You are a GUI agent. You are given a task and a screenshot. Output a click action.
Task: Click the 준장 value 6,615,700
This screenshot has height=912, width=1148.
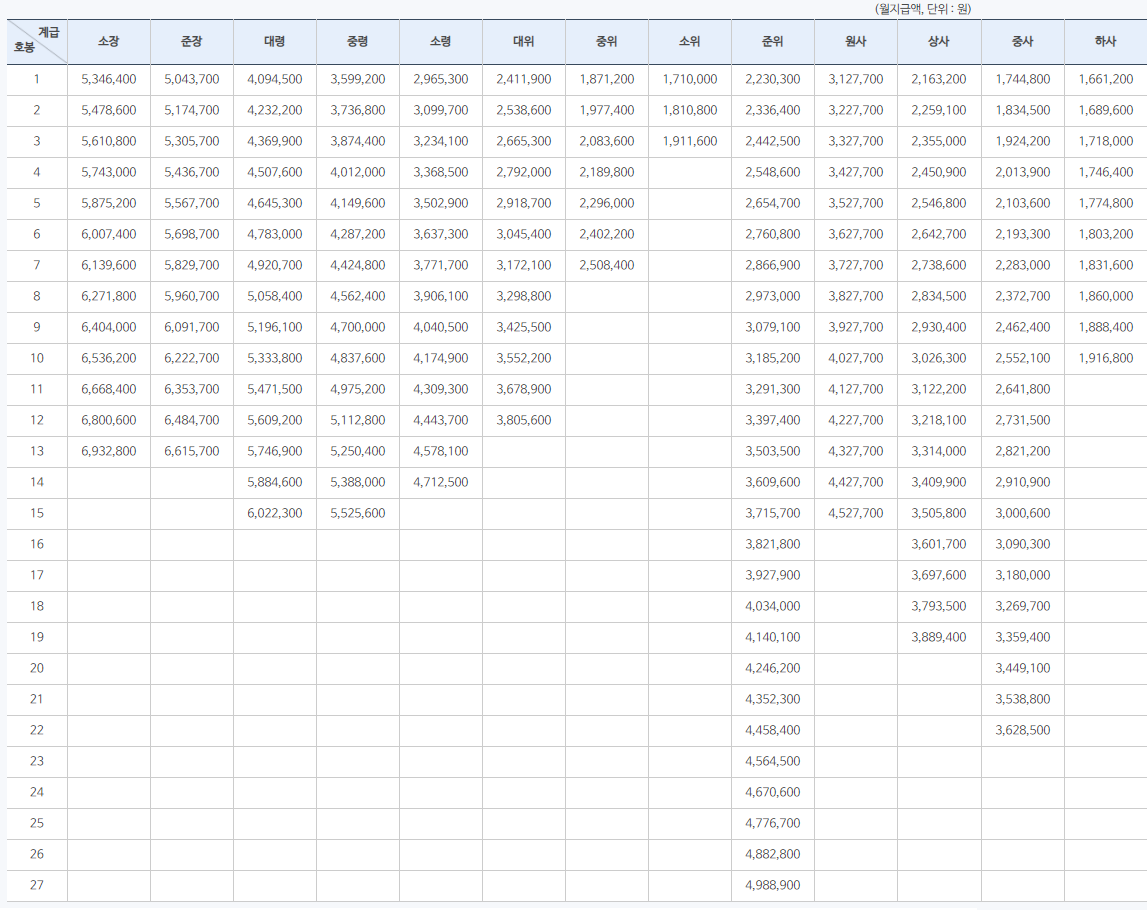[192, 451]
